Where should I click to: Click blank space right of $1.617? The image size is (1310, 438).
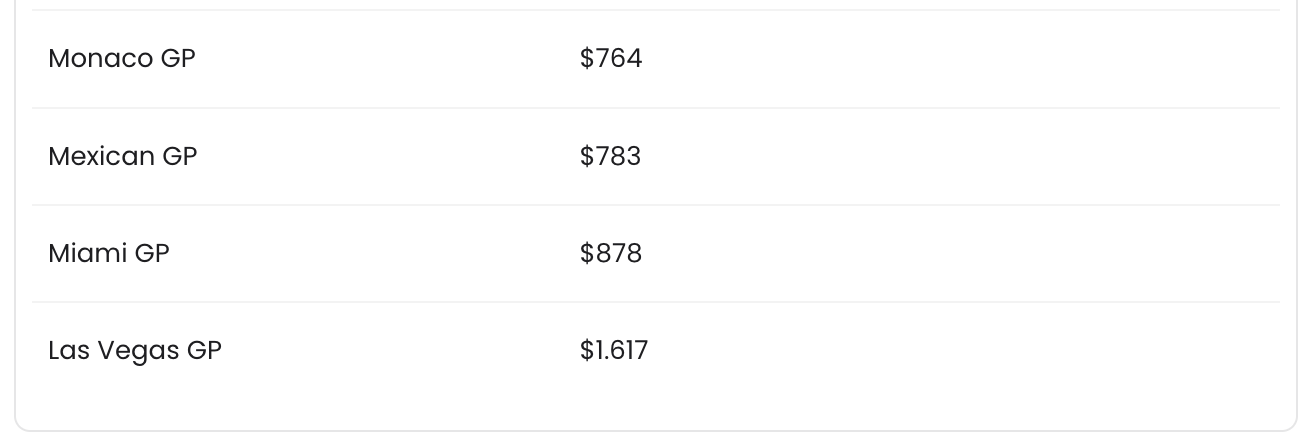point(950,350)
